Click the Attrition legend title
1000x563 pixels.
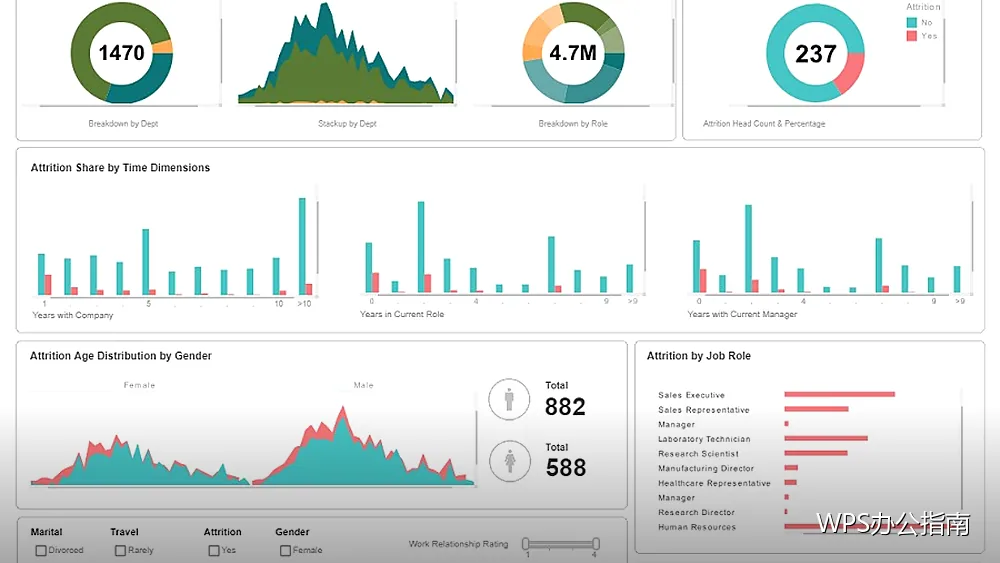(x=923, y=7)
